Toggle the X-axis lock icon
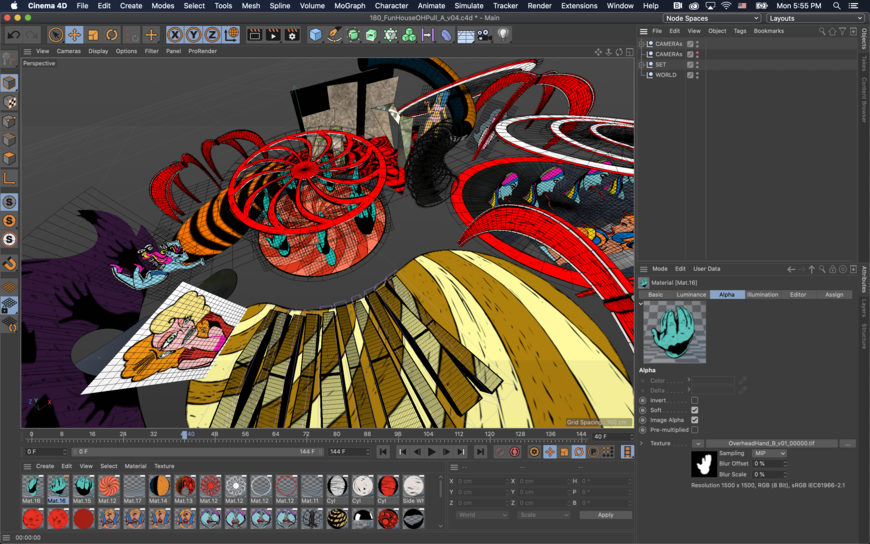This screenshot has width=870, height=544. point(175,35)
